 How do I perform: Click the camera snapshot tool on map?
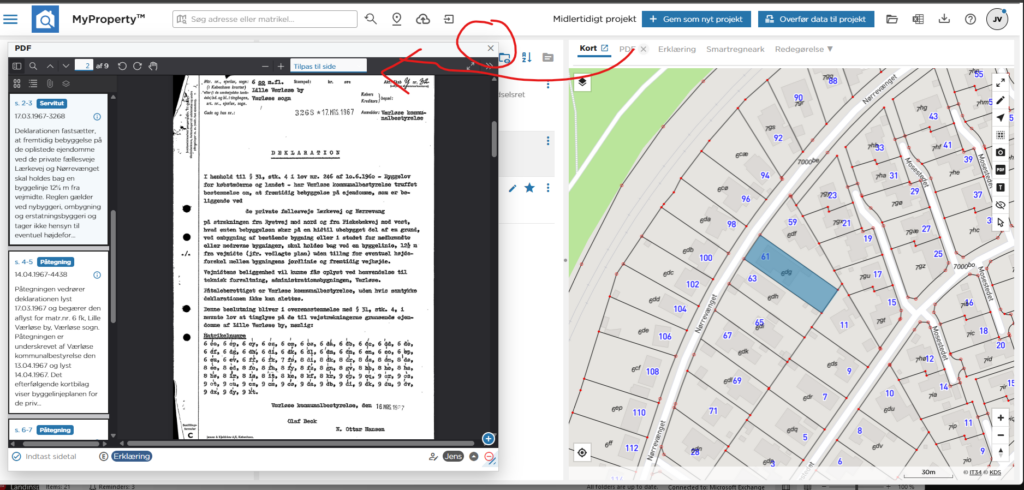click(1000, 152)
